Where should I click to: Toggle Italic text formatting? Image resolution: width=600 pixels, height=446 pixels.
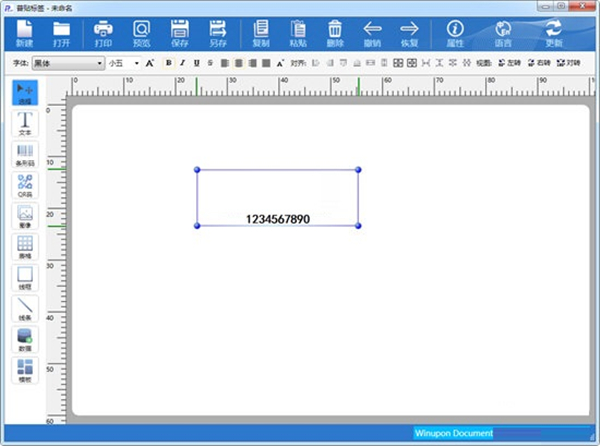183,63
